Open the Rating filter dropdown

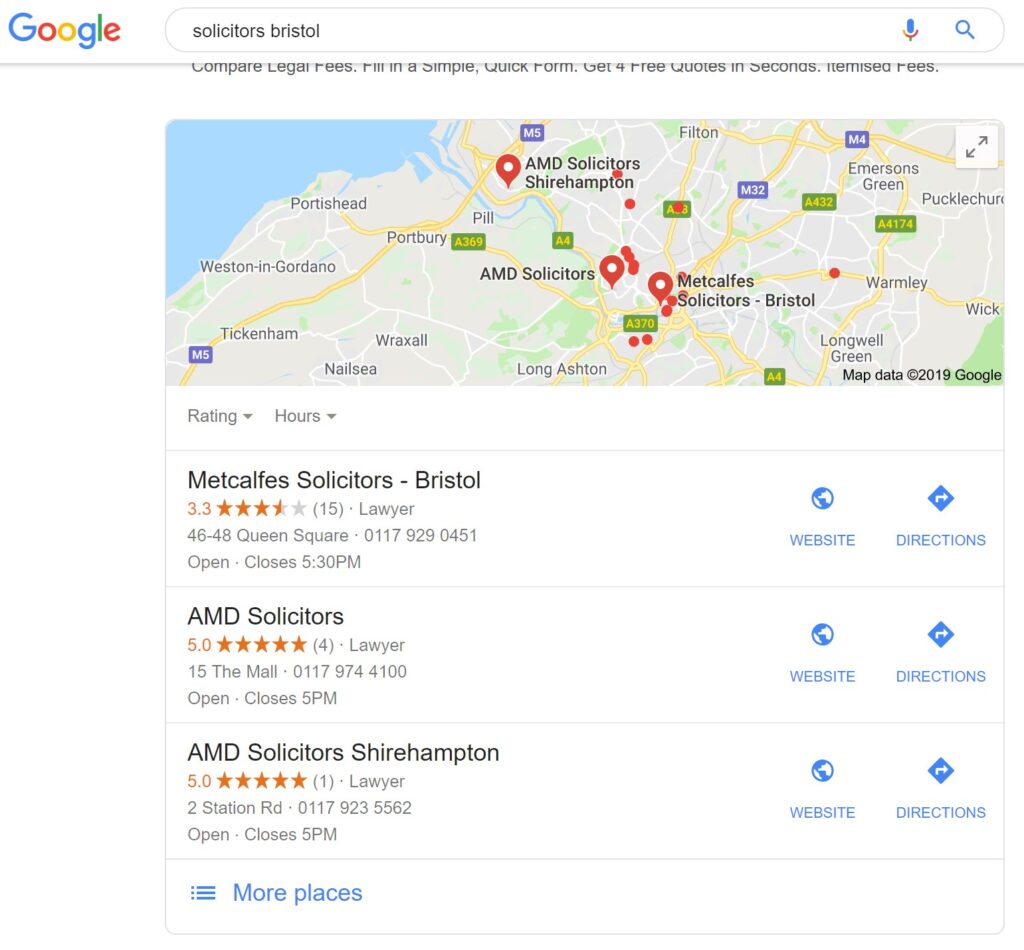tap(219, 416)
